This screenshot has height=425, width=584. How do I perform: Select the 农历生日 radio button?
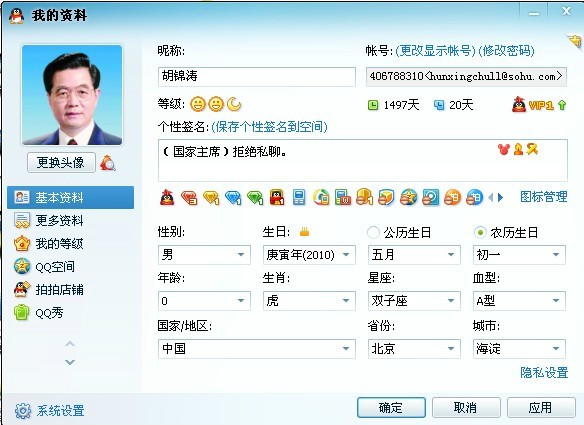(480, 232)
